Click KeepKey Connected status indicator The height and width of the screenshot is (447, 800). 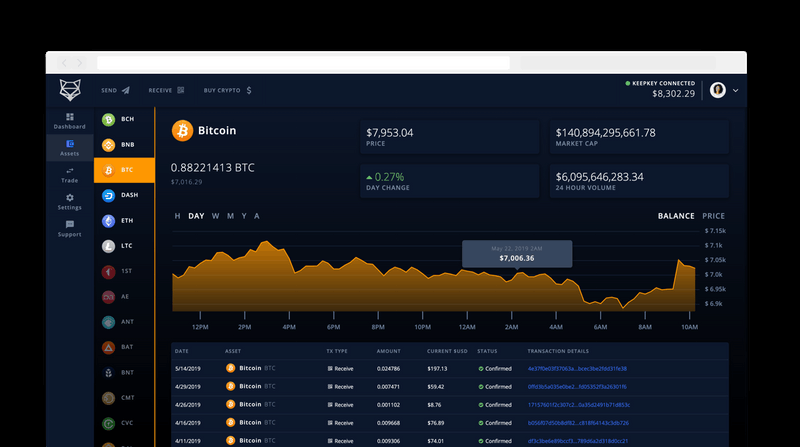660,83
